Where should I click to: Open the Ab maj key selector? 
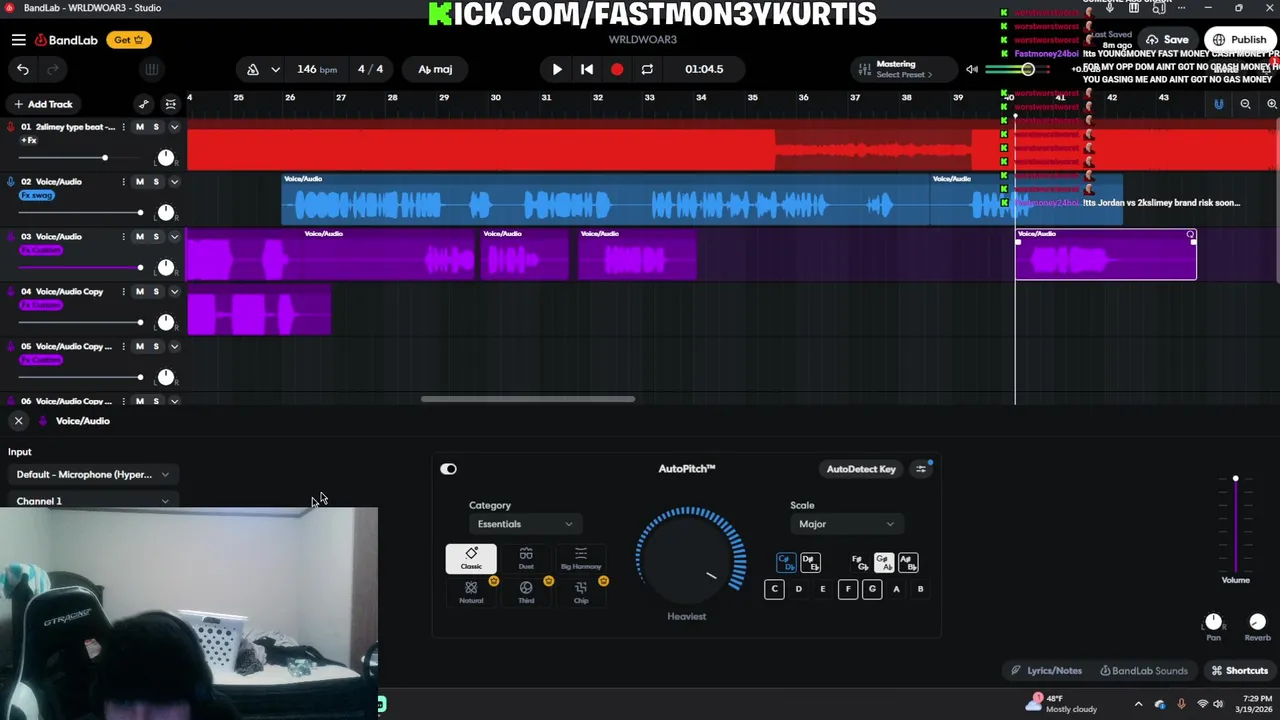(x=435, y=69)
